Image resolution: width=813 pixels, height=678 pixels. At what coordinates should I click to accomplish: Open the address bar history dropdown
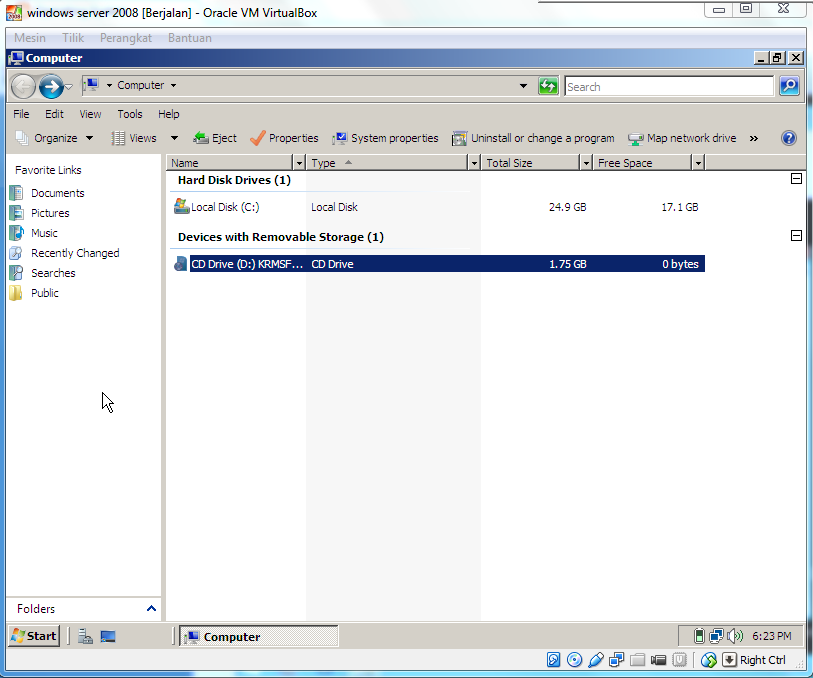click(523, 86)
